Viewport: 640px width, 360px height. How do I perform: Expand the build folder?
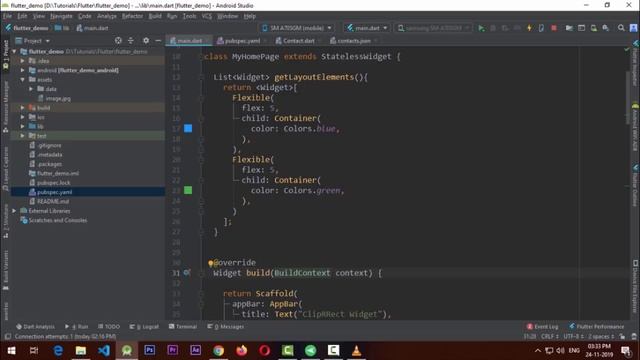click(23, 108)
